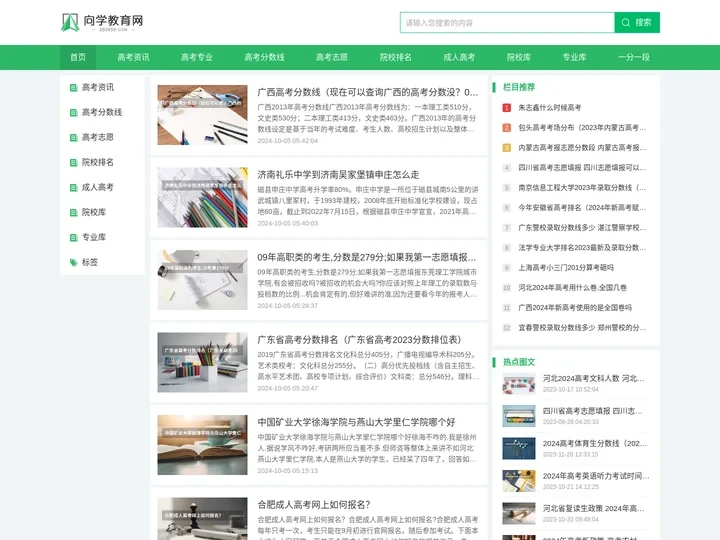Open rank 11 item 广西2024年新高考使用的是全国卷吗

[575, 308]
